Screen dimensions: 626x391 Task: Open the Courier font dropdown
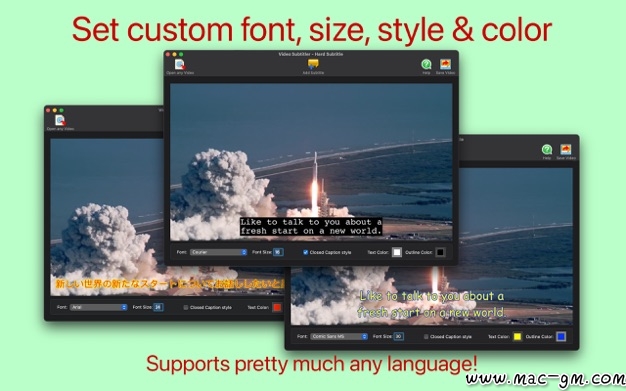click(218, 252)
